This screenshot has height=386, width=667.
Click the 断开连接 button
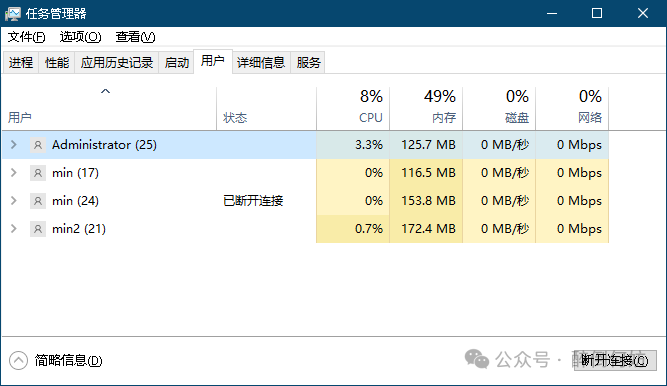615,360
